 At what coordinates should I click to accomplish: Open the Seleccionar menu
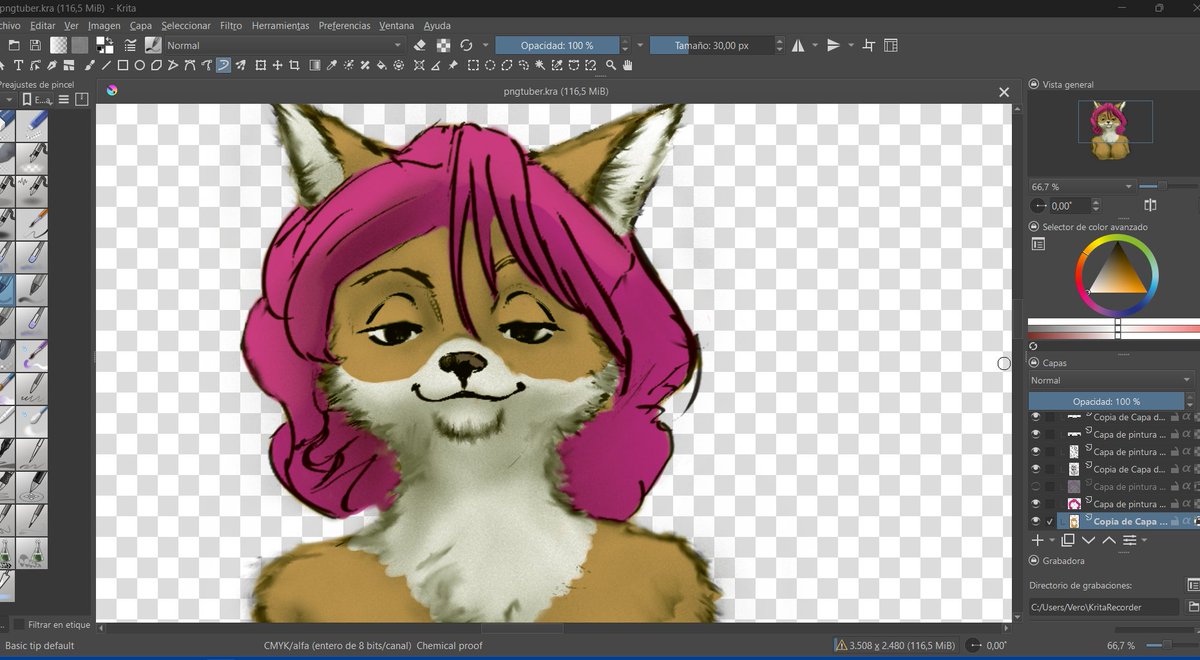click(x=186, y=25)
